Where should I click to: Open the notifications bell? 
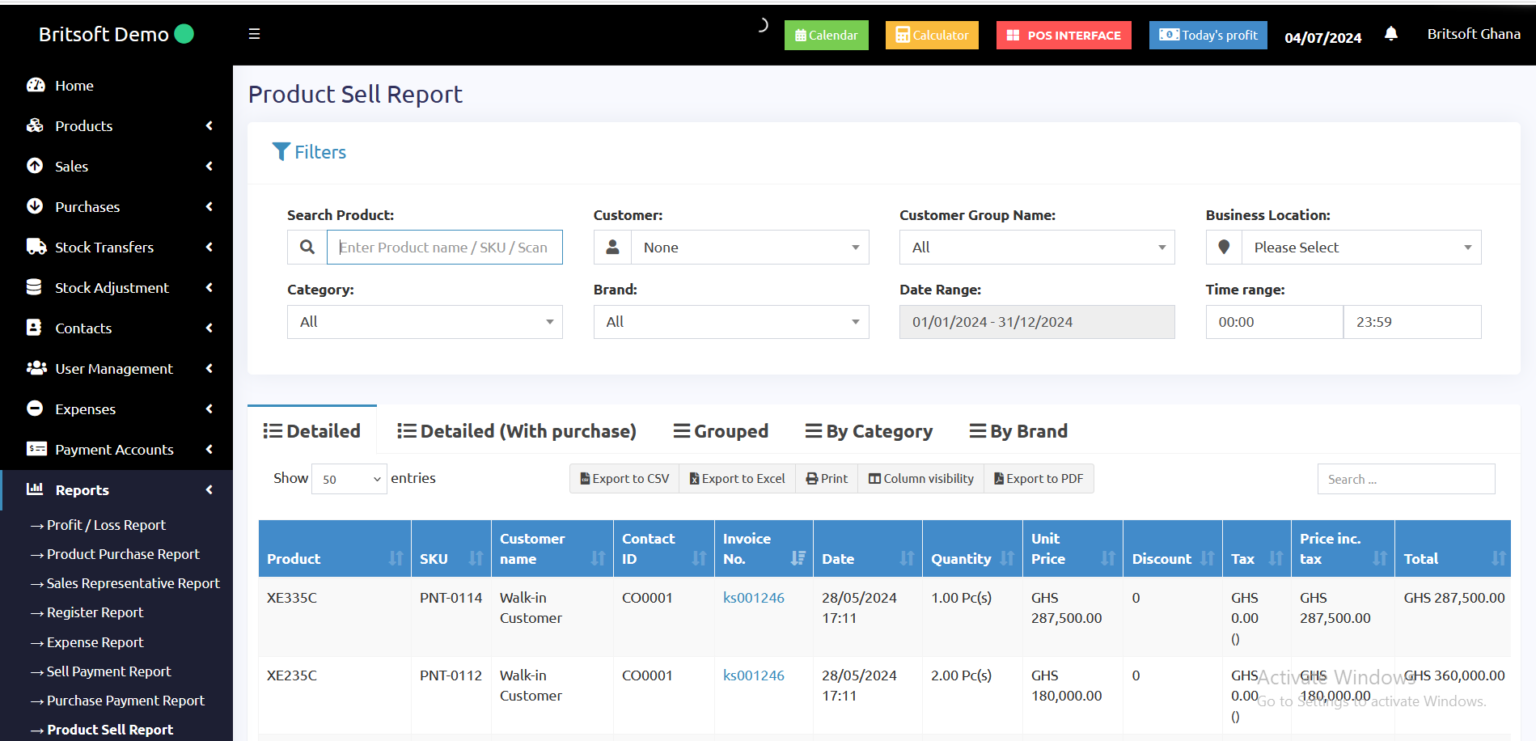[1391, 33]
